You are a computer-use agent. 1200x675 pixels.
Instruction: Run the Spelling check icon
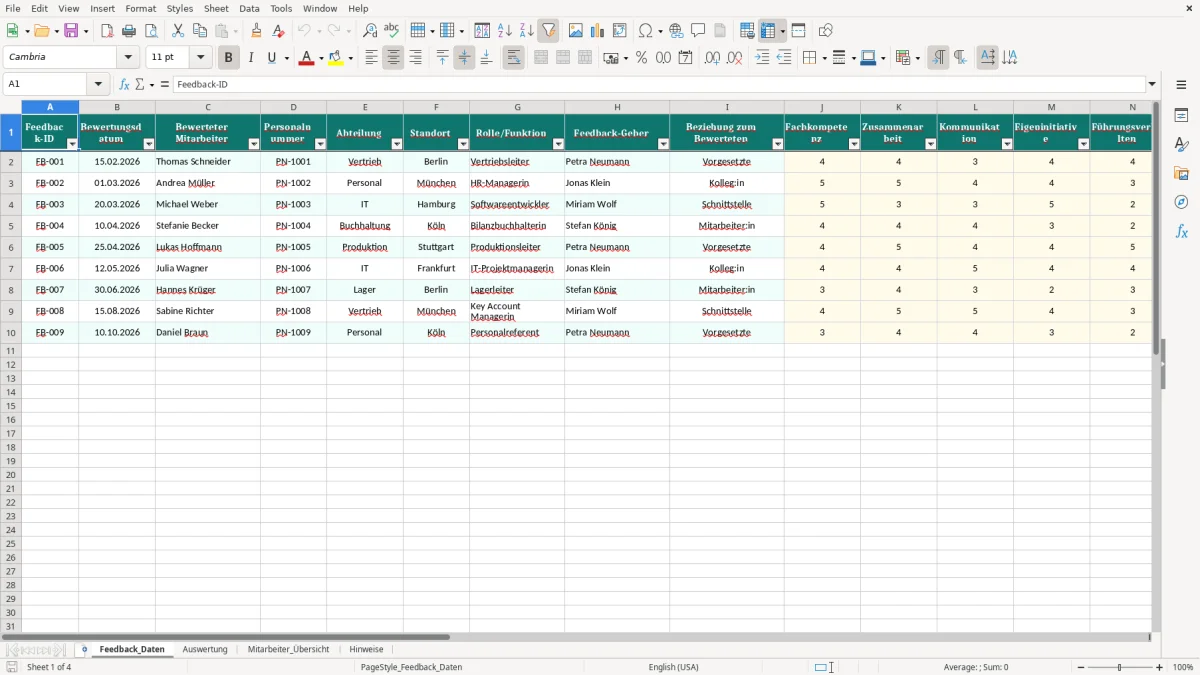(392, 31)
